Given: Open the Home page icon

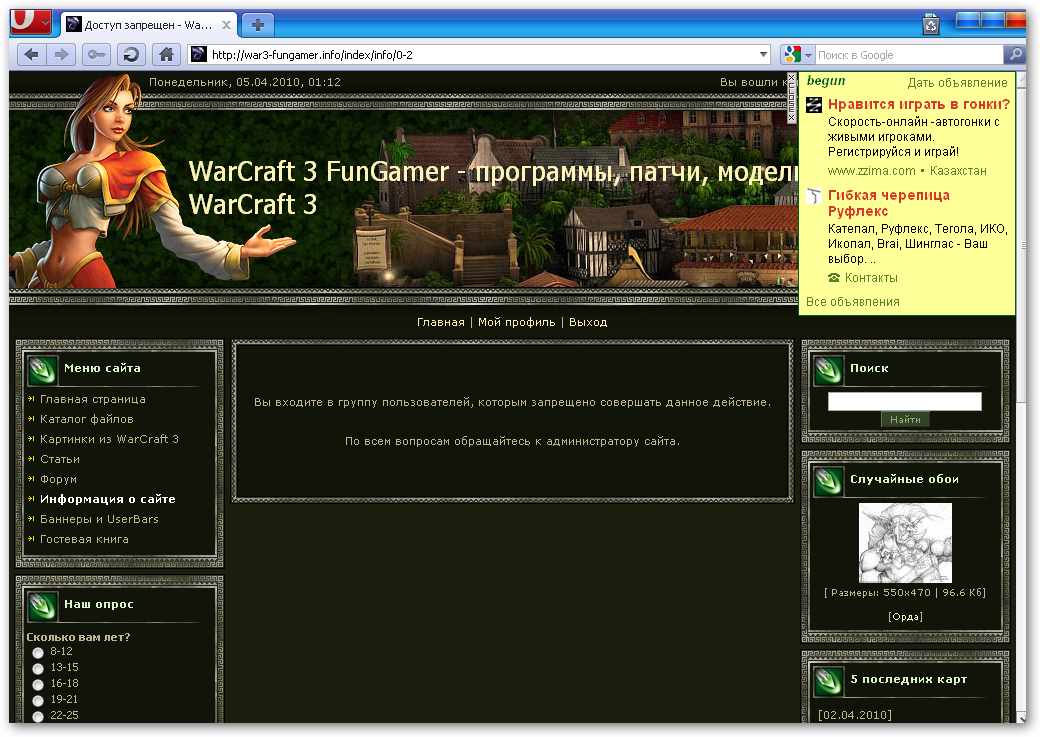Looking at the screenshot, I should [x=167, y=54].
